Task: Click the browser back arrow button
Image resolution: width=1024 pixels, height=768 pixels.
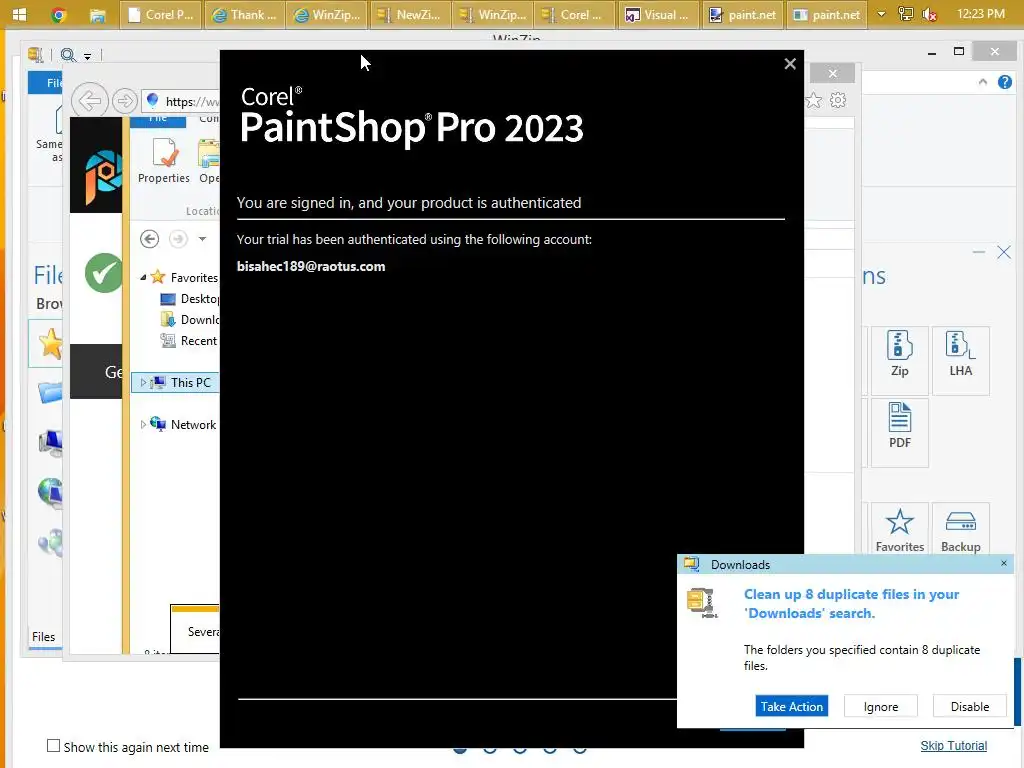Action: tap(89, 101)
